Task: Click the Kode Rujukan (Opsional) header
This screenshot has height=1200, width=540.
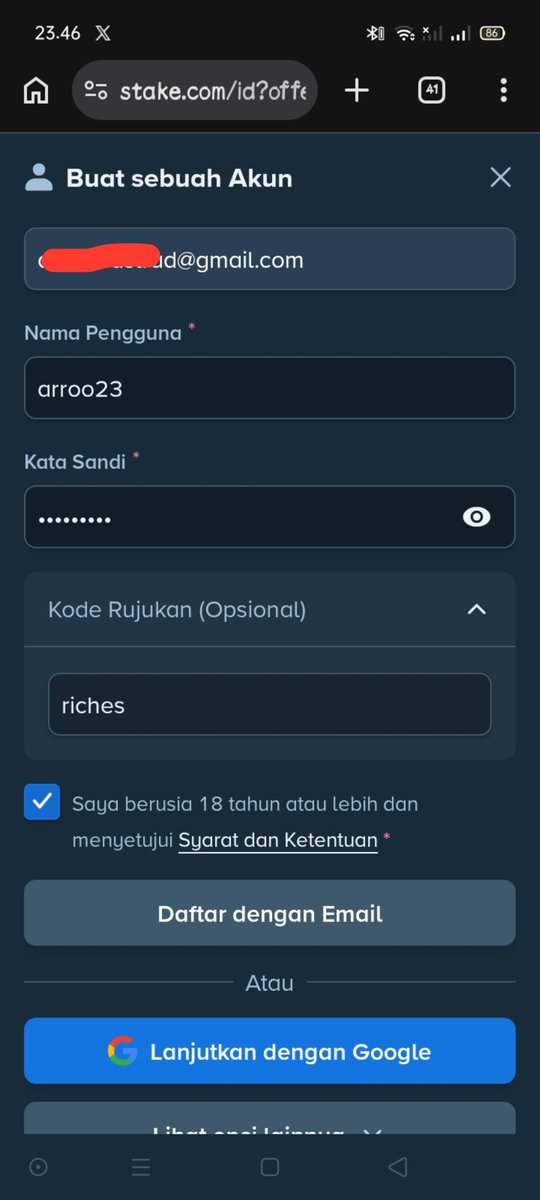Action: pyautogui.click(x=270, y=609)
